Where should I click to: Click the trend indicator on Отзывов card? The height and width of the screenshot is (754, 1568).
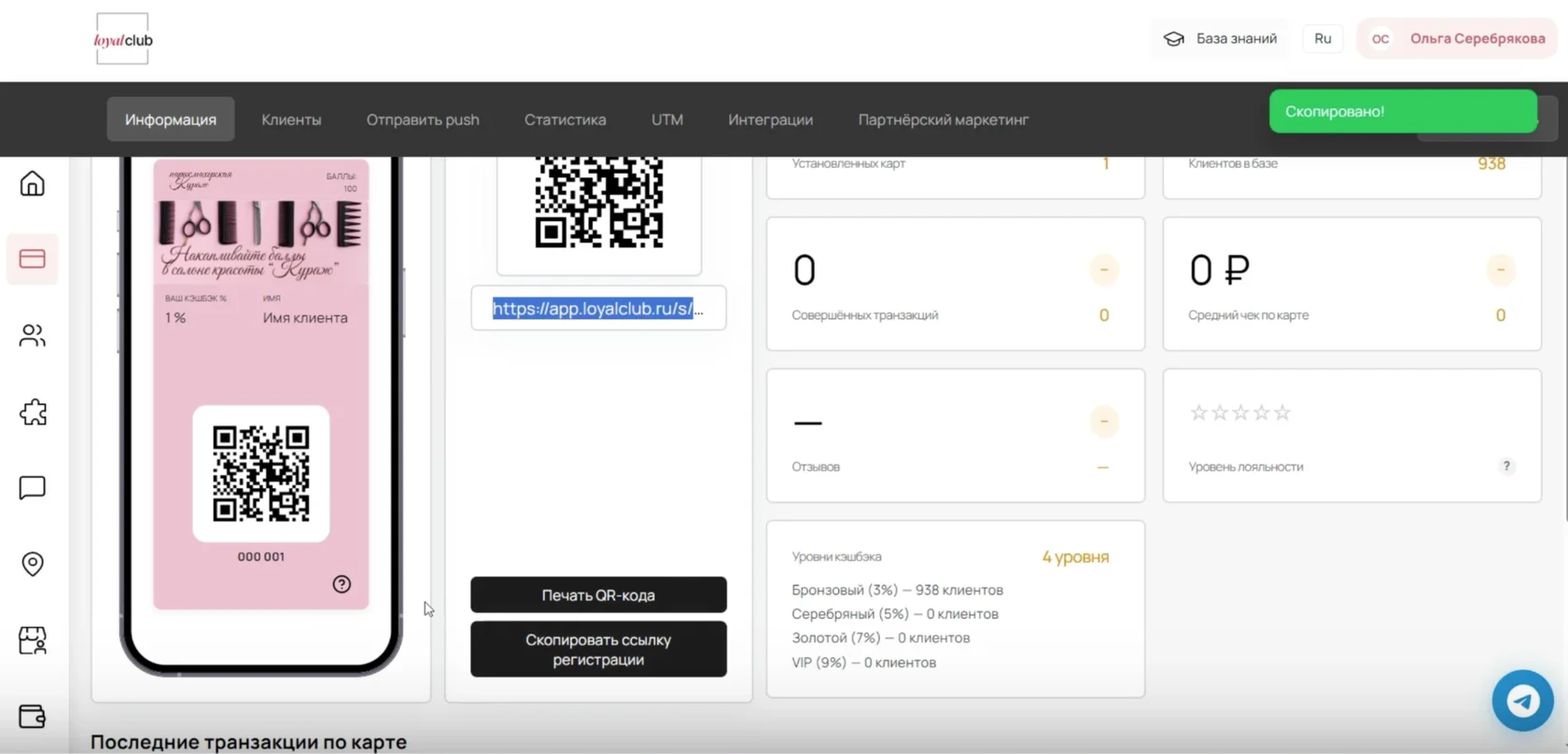tap(1103, 421)
